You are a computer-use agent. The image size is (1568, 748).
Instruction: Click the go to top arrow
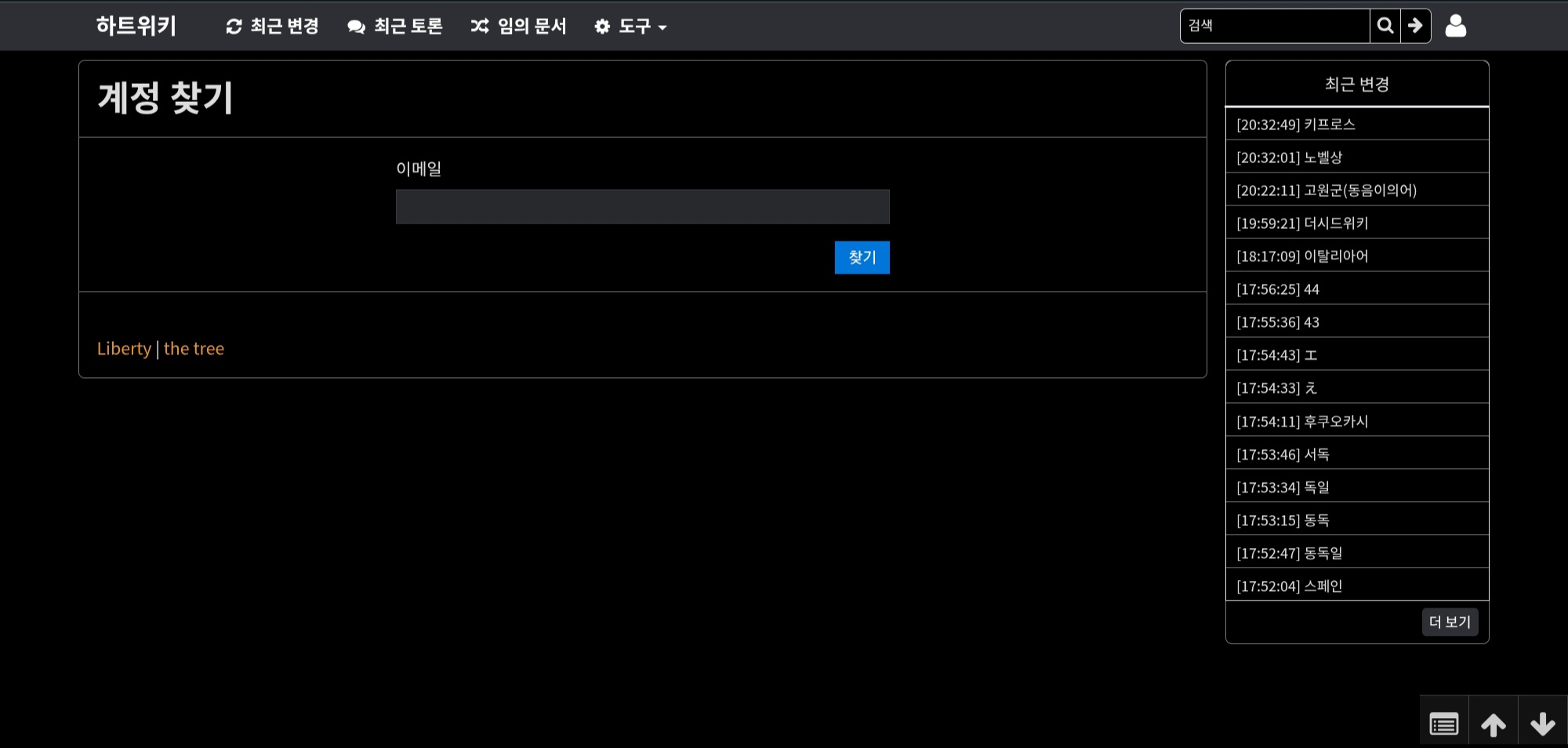[1494, 724]
